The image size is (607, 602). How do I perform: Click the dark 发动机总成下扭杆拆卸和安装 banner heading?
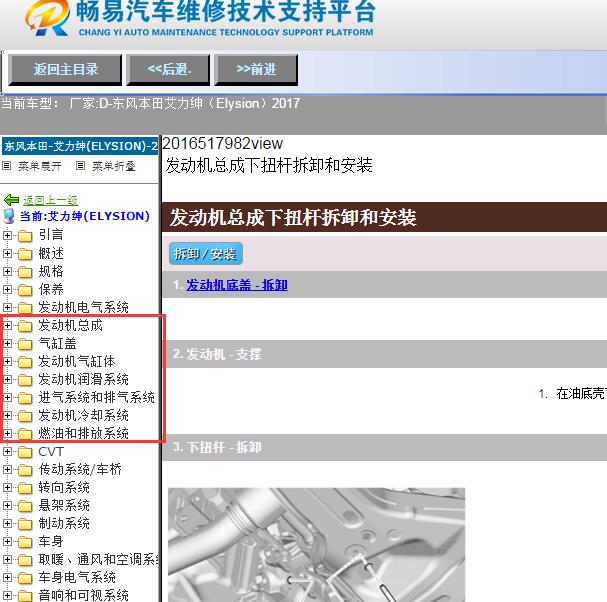[384, 217]
